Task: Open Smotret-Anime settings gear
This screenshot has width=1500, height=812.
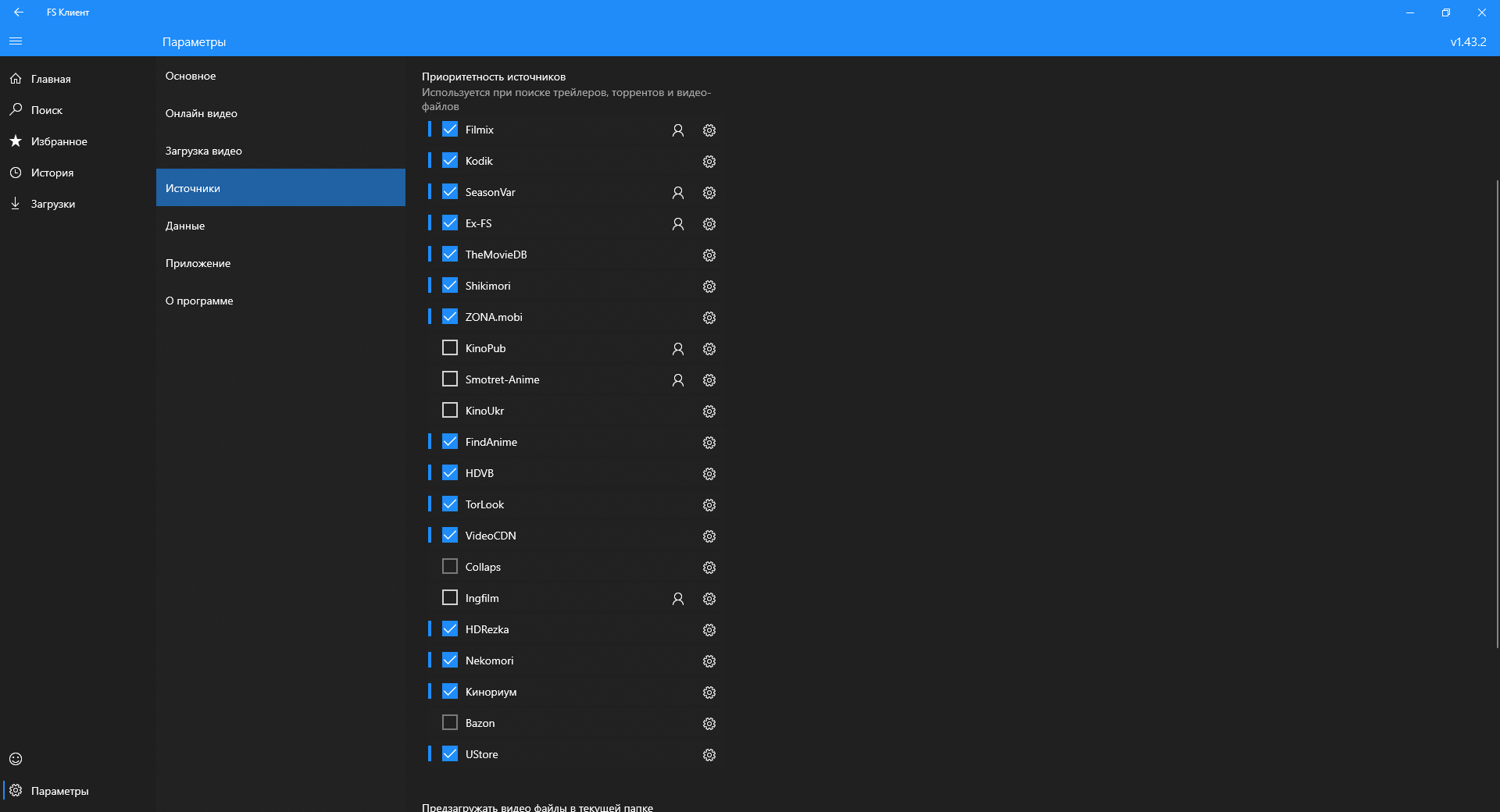Action: click(709, 380)
